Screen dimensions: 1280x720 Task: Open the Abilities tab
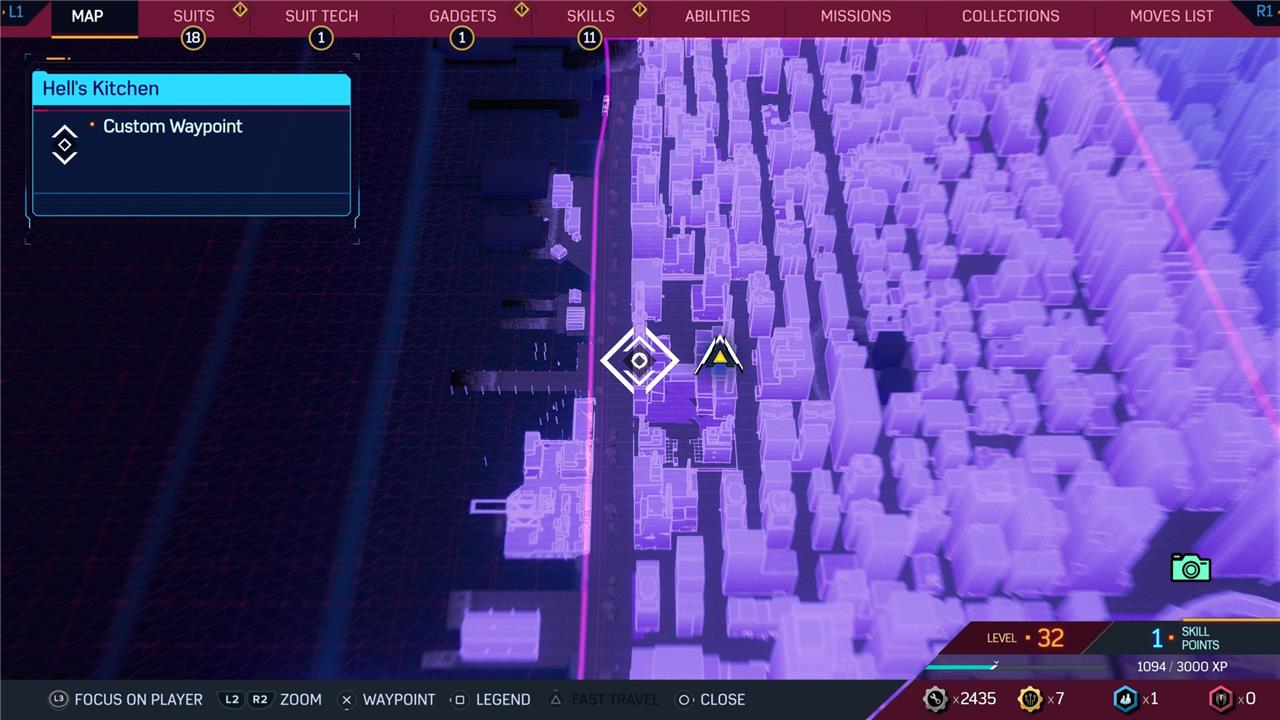(x=717, y=16)
